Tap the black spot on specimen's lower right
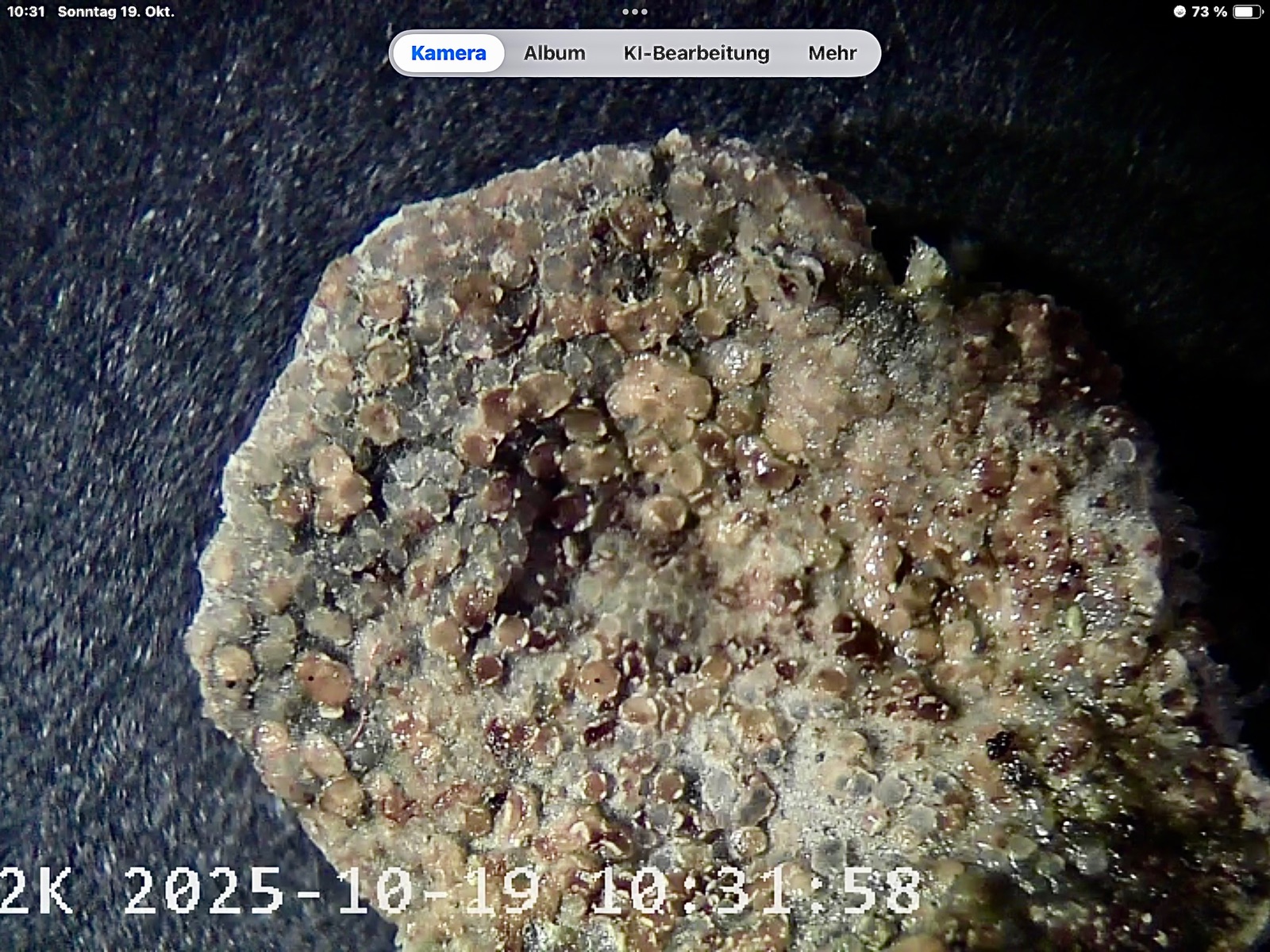The width and height of the screenshot is (1270, 952). coord(1002,746)
